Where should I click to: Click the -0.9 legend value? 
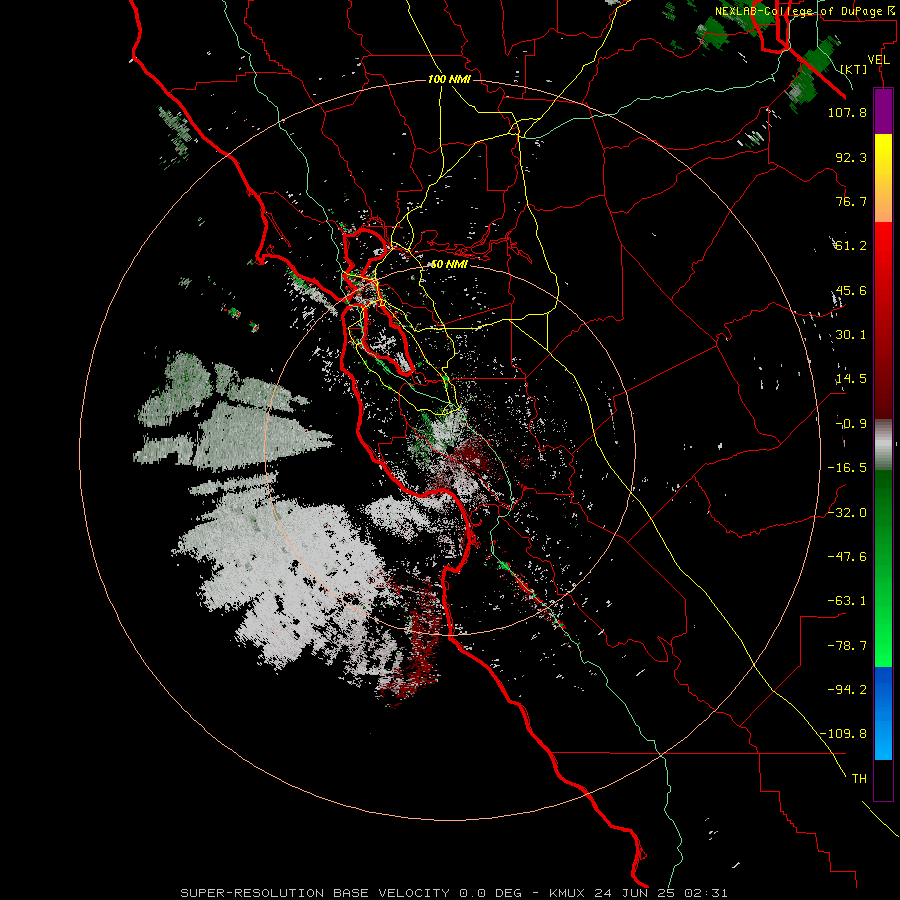coord(851,424)
